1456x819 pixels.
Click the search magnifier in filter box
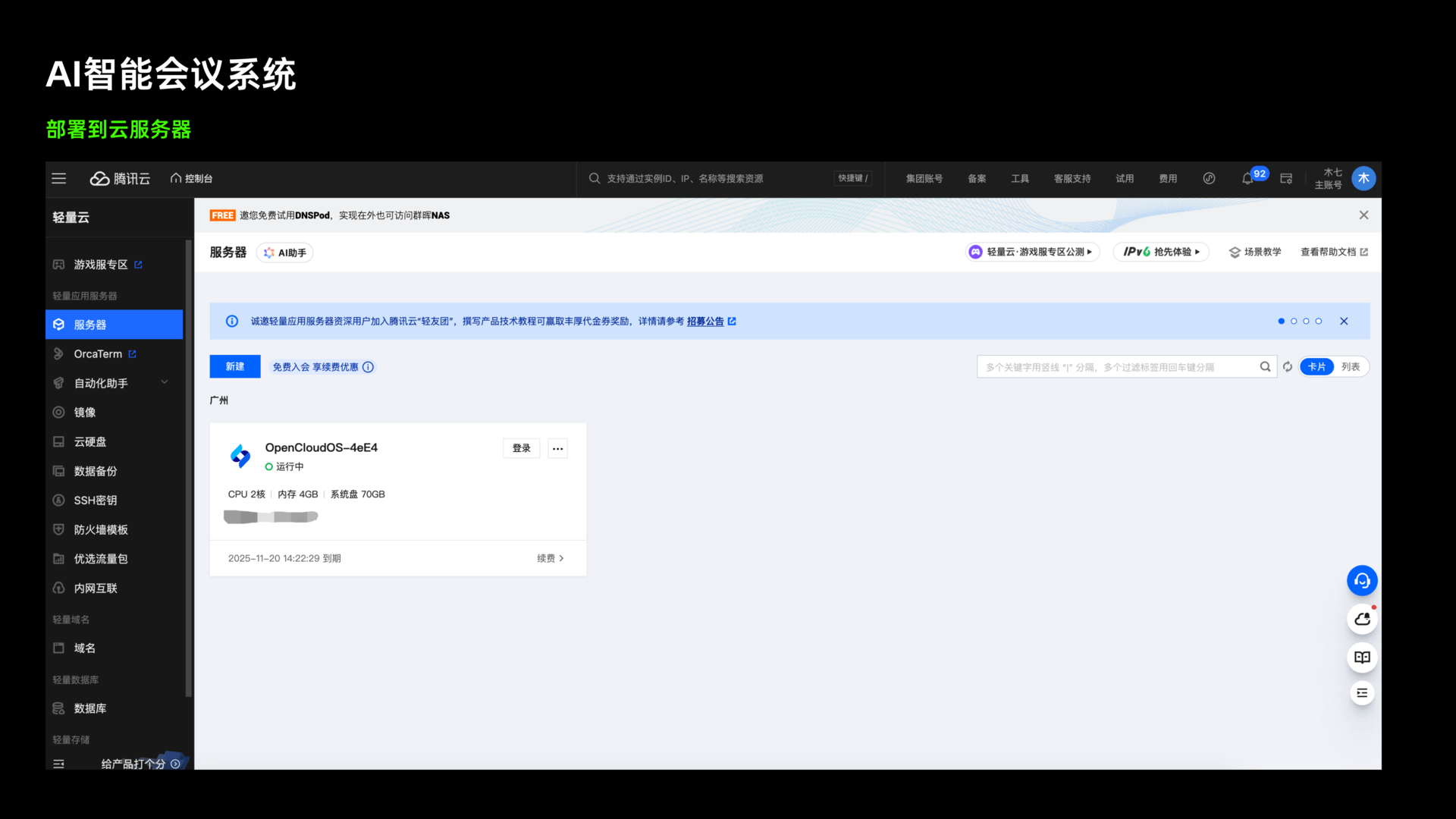[1265, 367]
